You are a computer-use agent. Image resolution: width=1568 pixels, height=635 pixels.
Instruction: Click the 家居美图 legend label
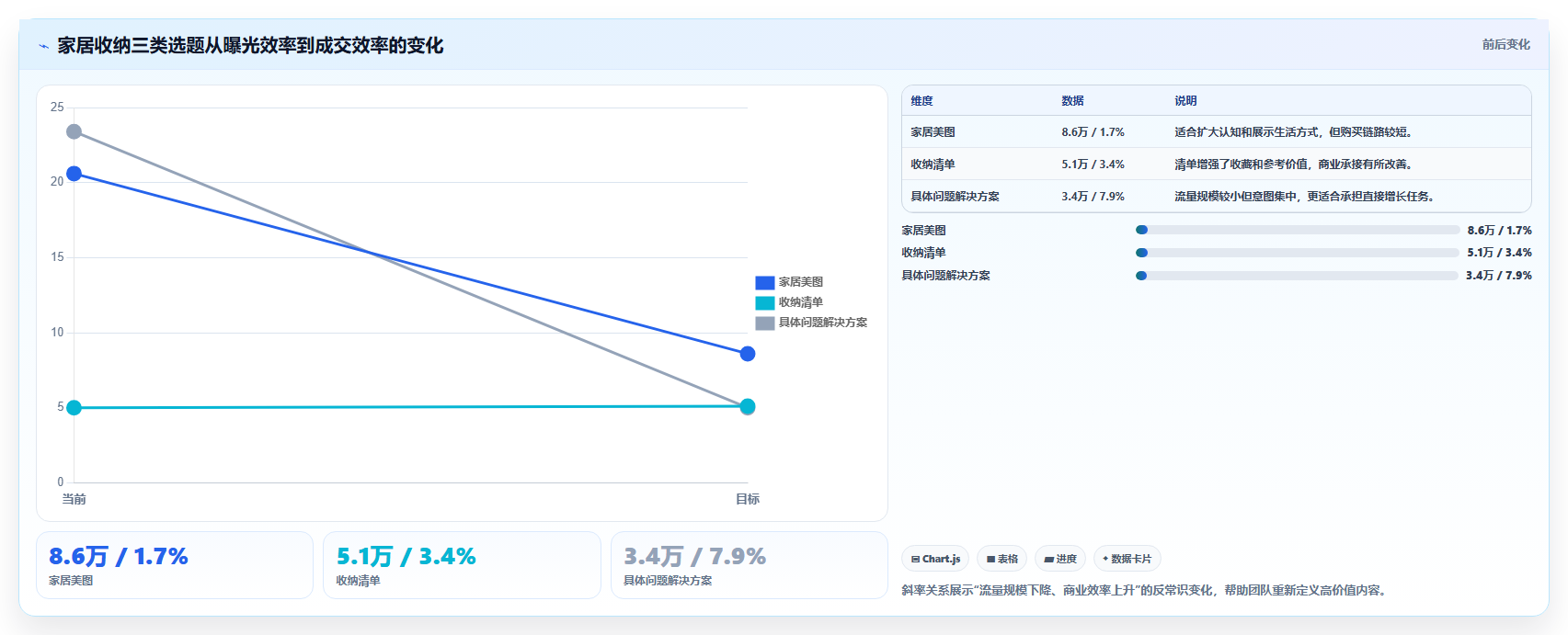tap(801, 282)
